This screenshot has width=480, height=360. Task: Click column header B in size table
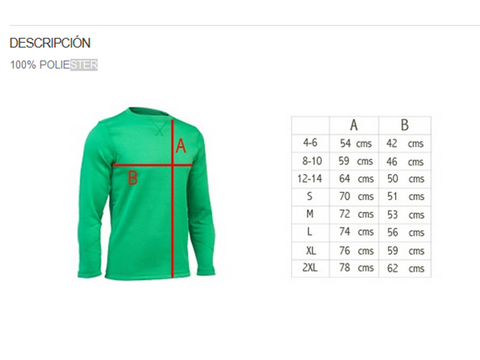click(405, 125)
